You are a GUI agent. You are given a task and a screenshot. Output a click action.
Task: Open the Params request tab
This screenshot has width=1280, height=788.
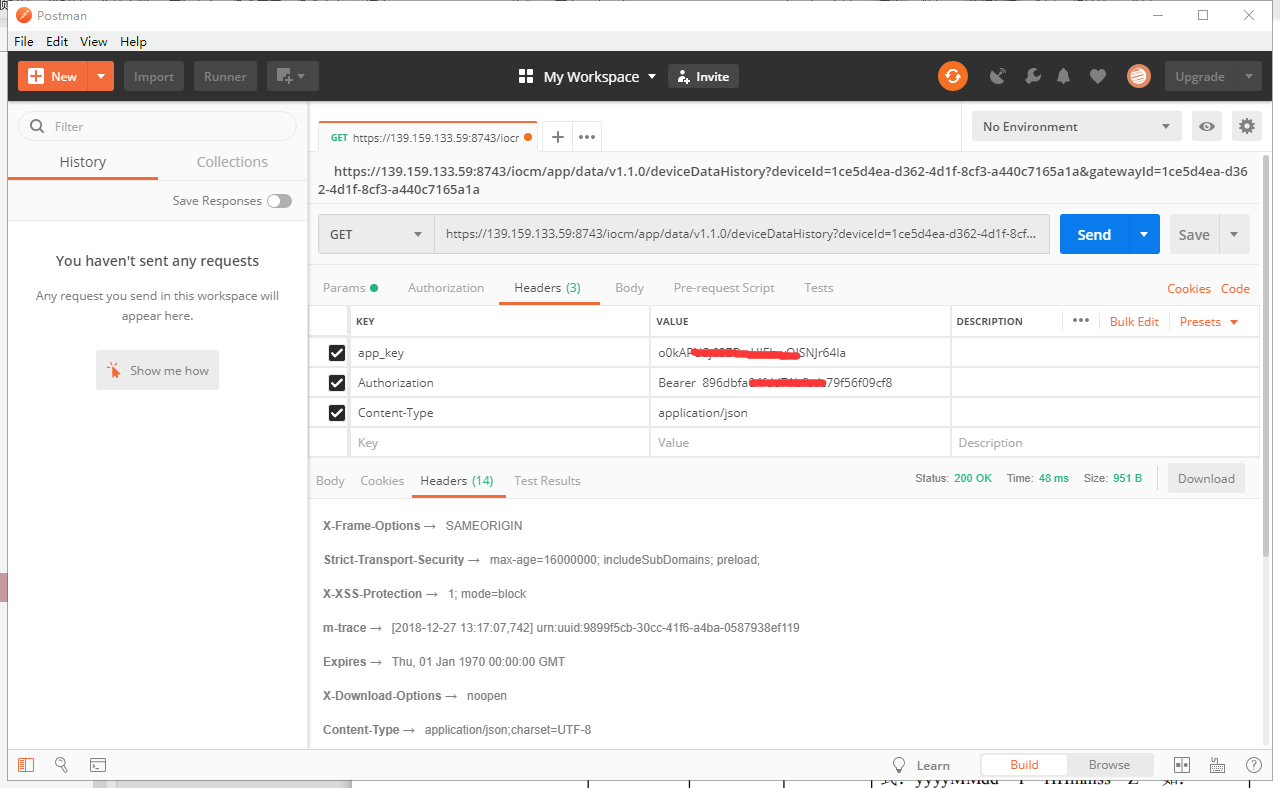[350, 287]
